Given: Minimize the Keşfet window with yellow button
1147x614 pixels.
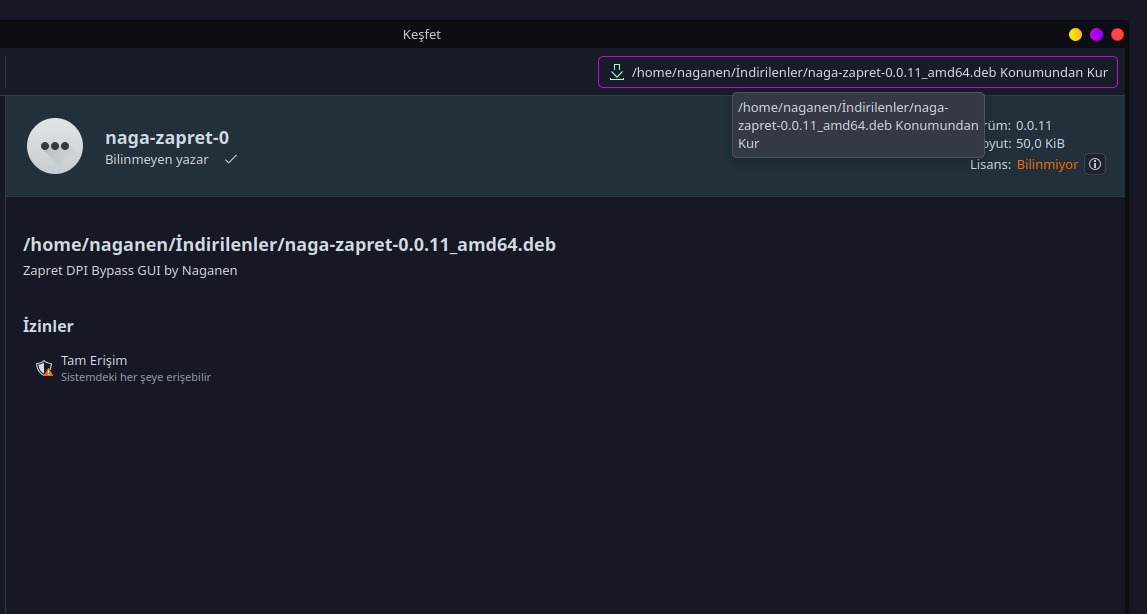Looking at the screenshot, I should coord(1075,34).
